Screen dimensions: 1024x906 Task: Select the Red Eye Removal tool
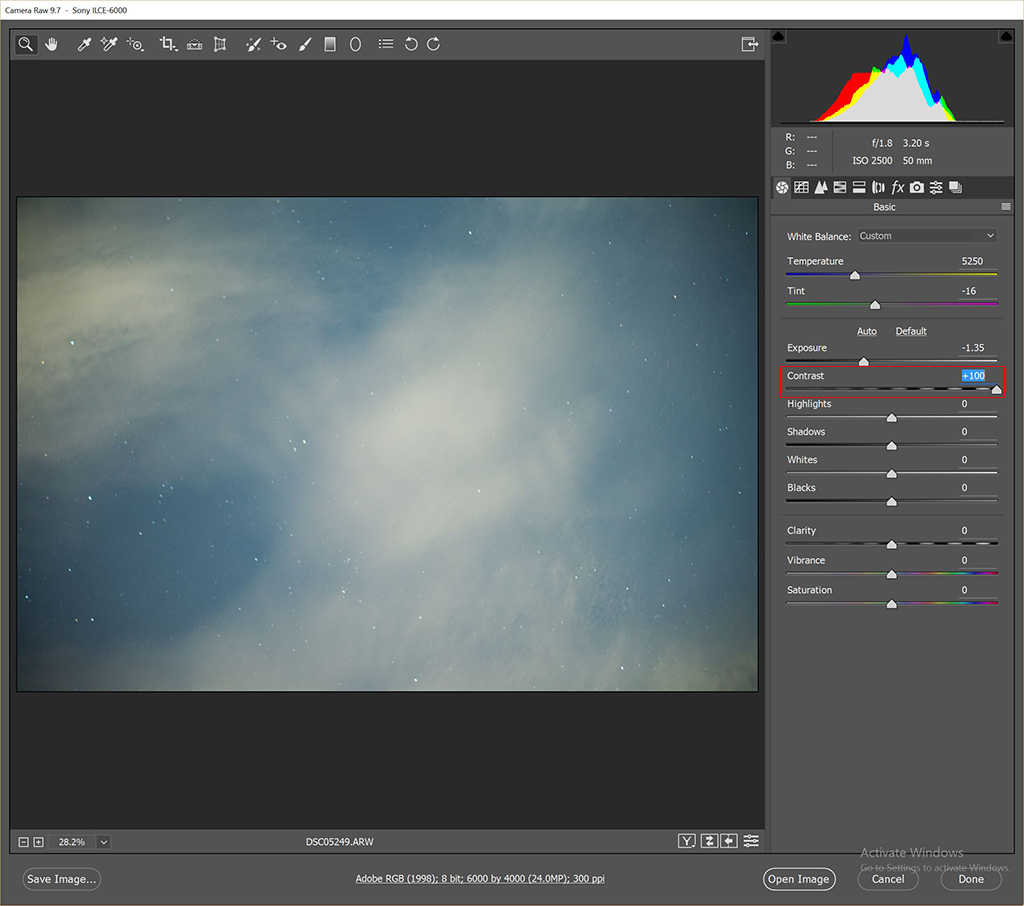[x=279, y=44]
